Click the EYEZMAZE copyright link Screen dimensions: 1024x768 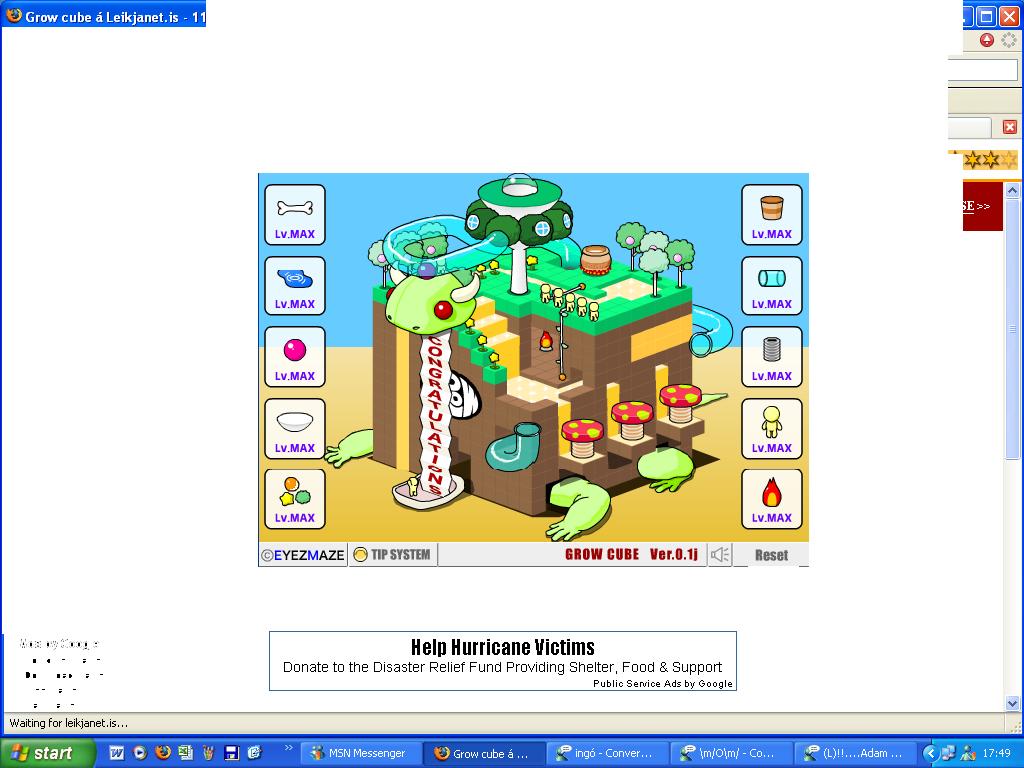point(302,555)
